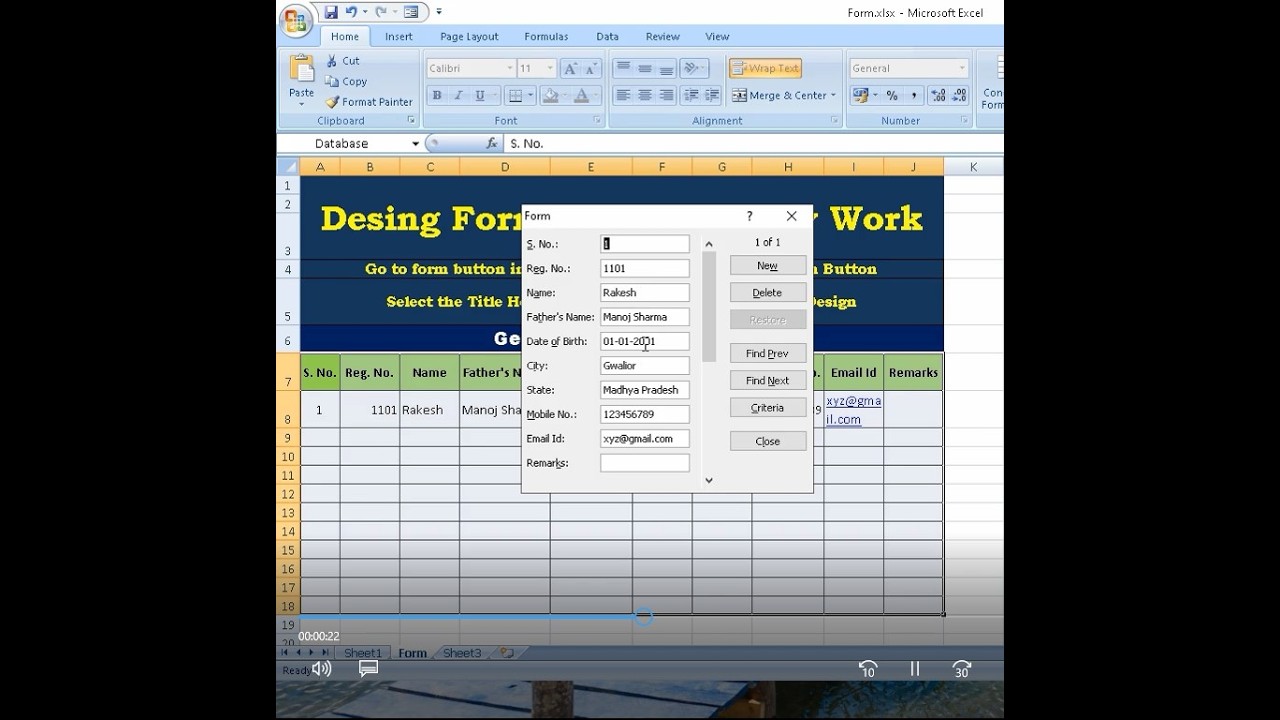Click the Name field containing Rakesh
The image size is (1280, 720).
pos(645,293)
